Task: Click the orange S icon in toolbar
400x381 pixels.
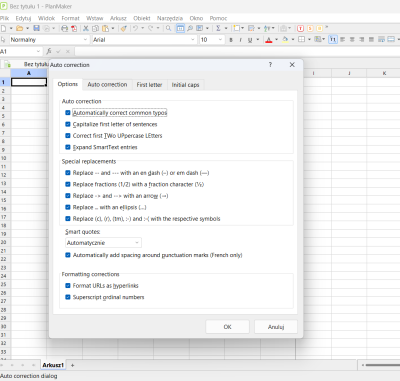Action: point(310,28)
